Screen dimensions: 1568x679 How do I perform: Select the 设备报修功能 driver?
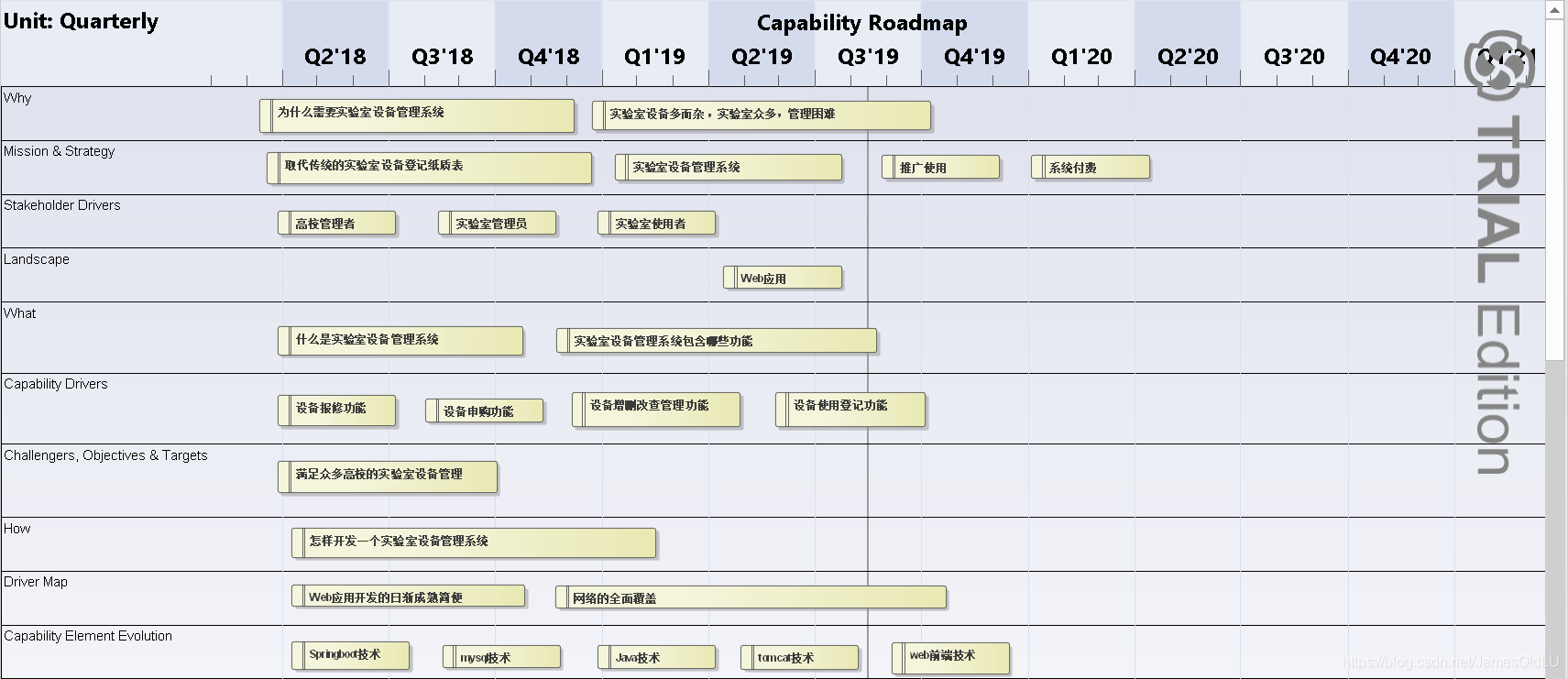point(337,411)
